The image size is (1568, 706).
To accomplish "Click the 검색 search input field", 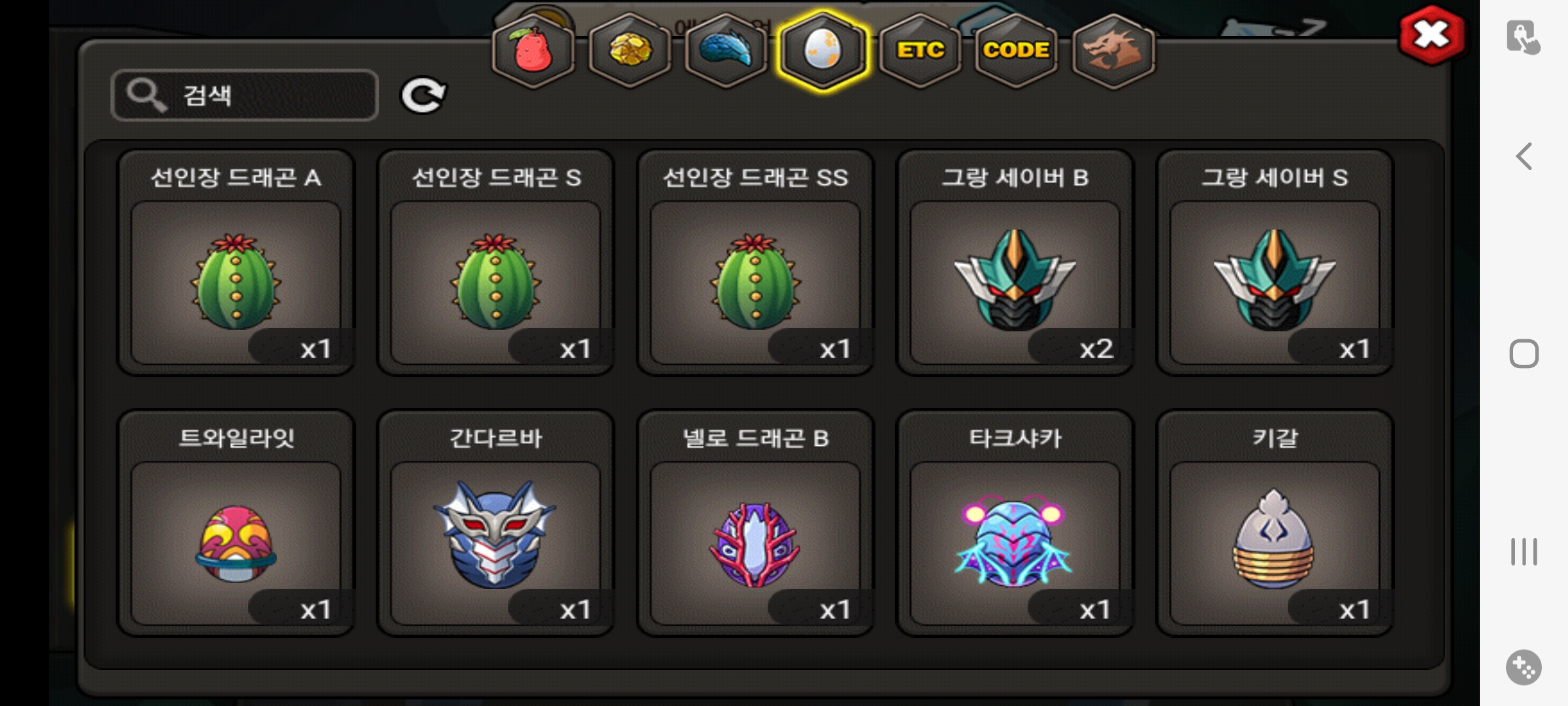I will 244,95.
